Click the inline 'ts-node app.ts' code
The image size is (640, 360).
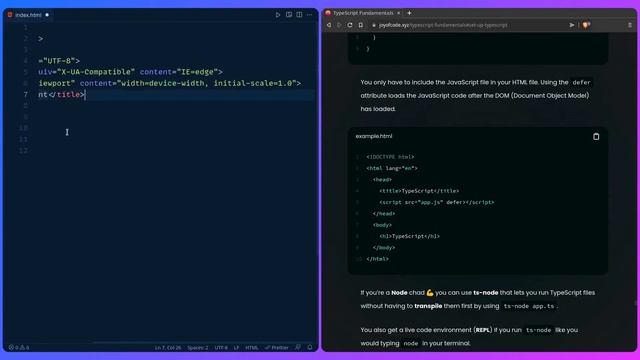point(529,306)
